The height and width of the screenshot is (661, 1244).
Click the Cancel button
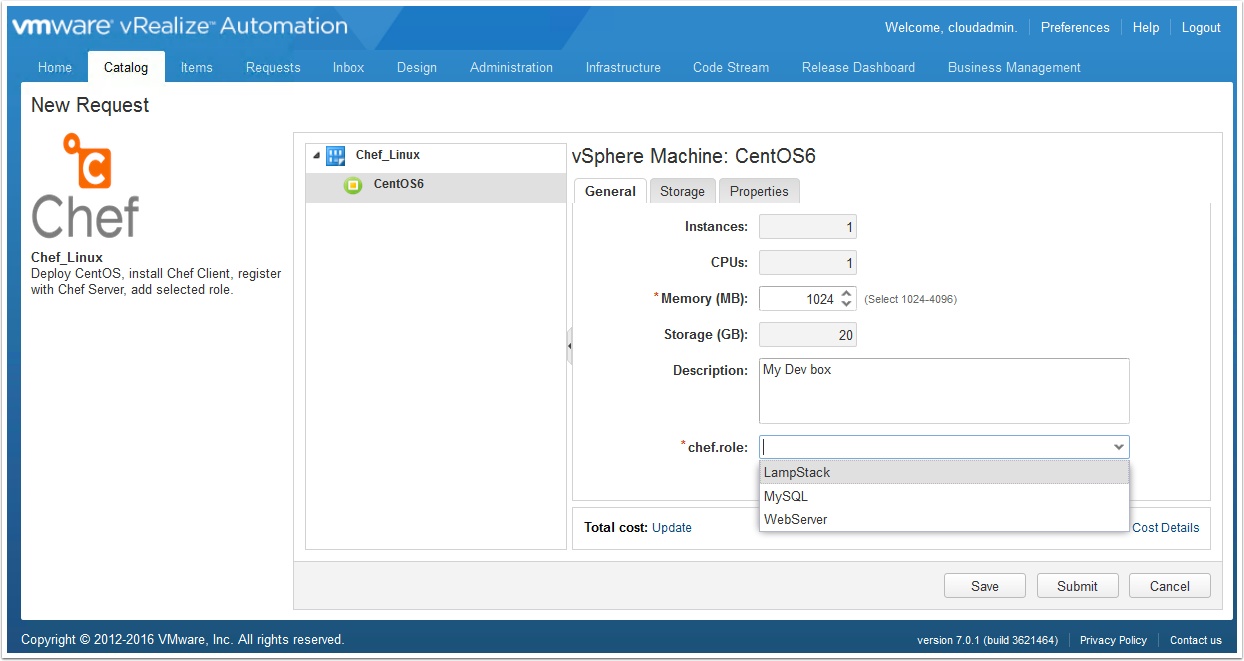(x=1170, y=586)
